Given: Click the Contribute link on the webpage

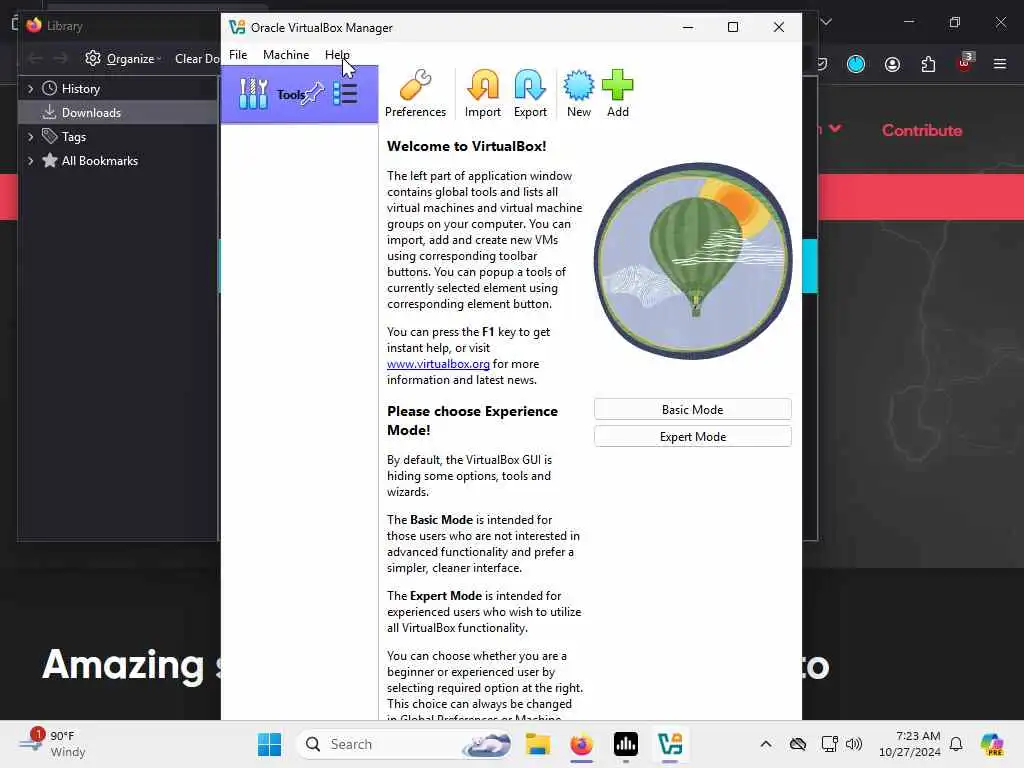Looking at the screenshot, I should pos(921,130).
